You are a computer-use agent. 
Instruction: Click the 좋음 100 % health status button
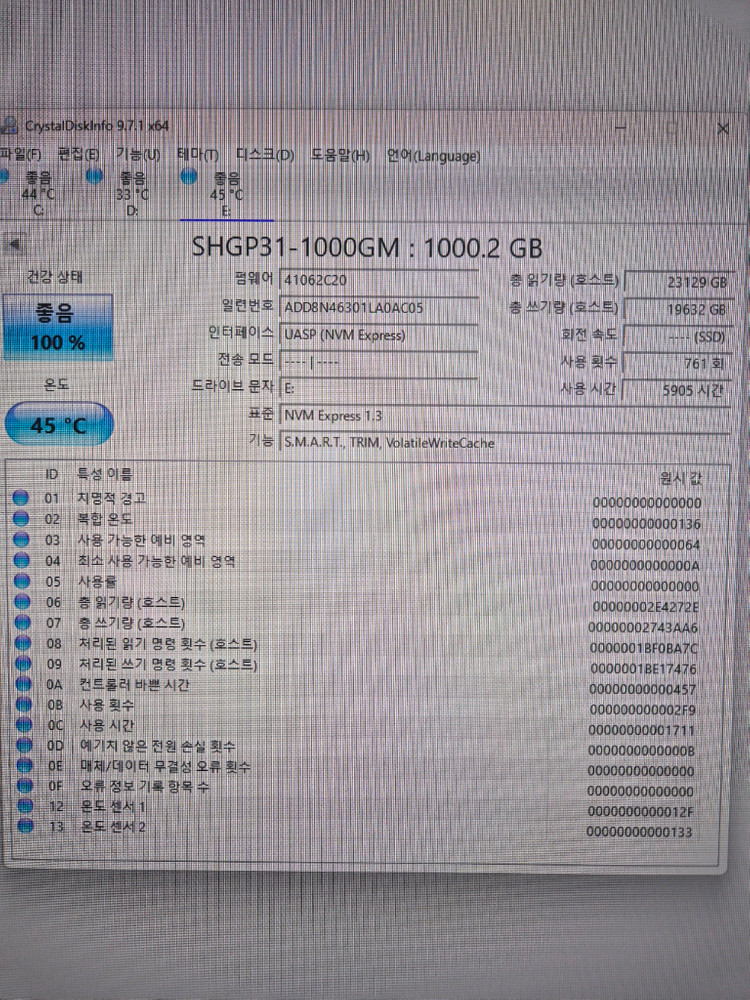pos(58,328)
